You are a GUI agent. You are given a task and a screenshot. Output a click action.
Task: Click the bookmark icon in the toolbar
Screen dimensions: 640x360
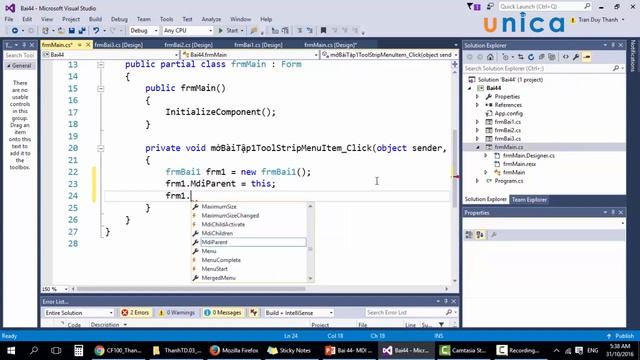[x=323, y=31]
